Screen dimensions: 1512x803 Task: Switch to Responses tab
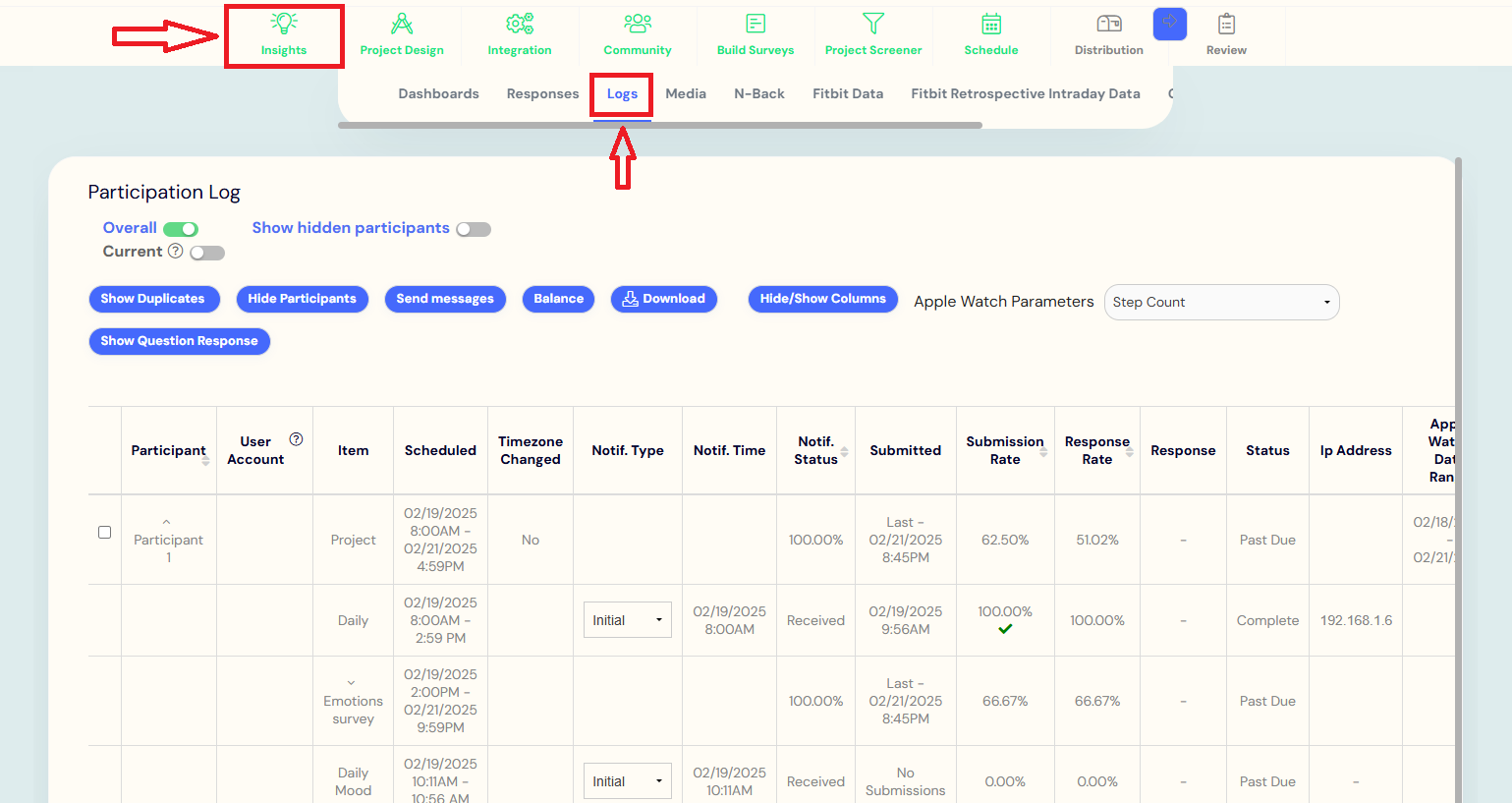(542, 93)
